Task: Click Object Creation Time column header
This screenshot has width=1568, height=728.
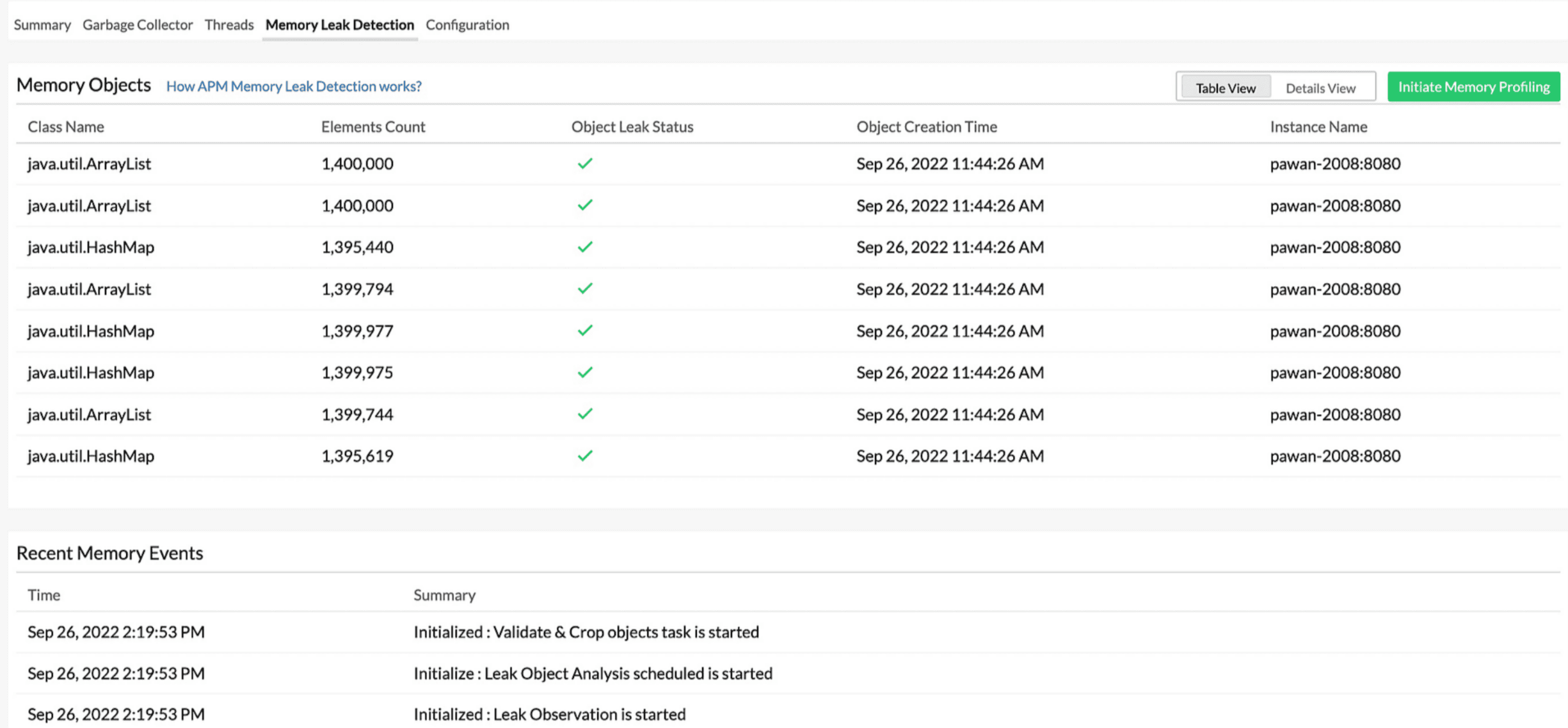Action: [926, 127]
